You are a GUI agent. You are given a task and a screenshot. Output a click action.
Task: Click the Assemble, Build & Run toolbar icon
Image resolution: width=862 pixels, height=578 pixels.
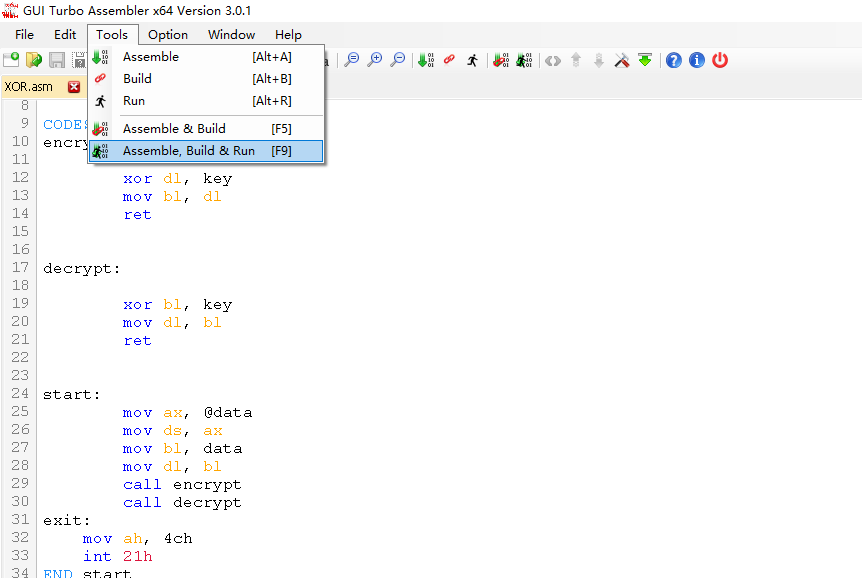[x=524, y=60]
